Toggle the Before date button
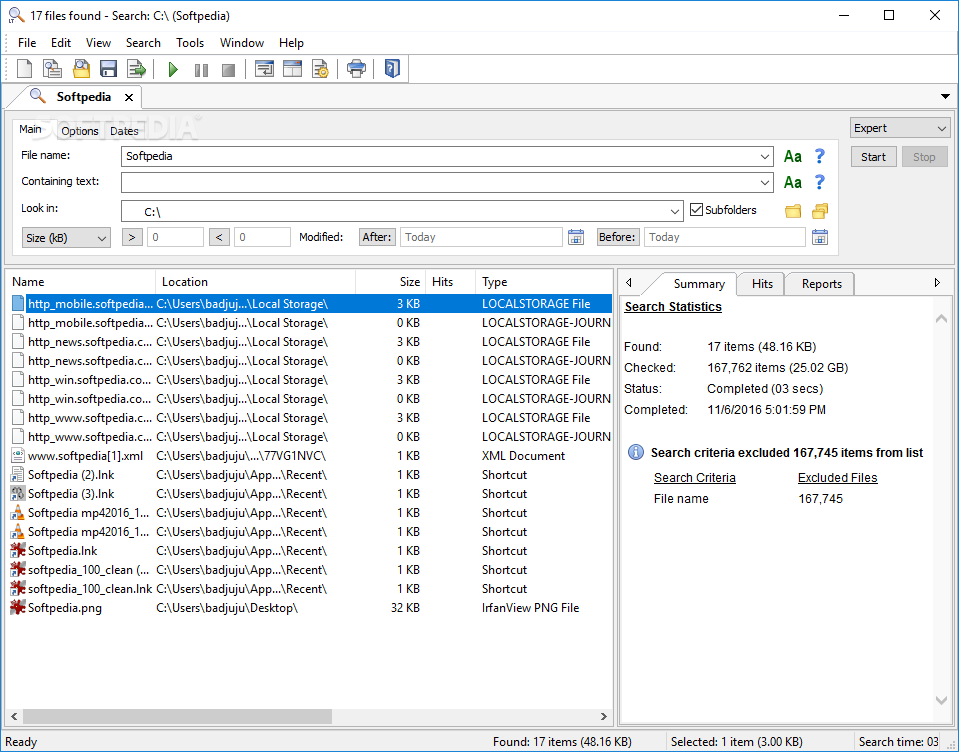 tap(616, 237)
